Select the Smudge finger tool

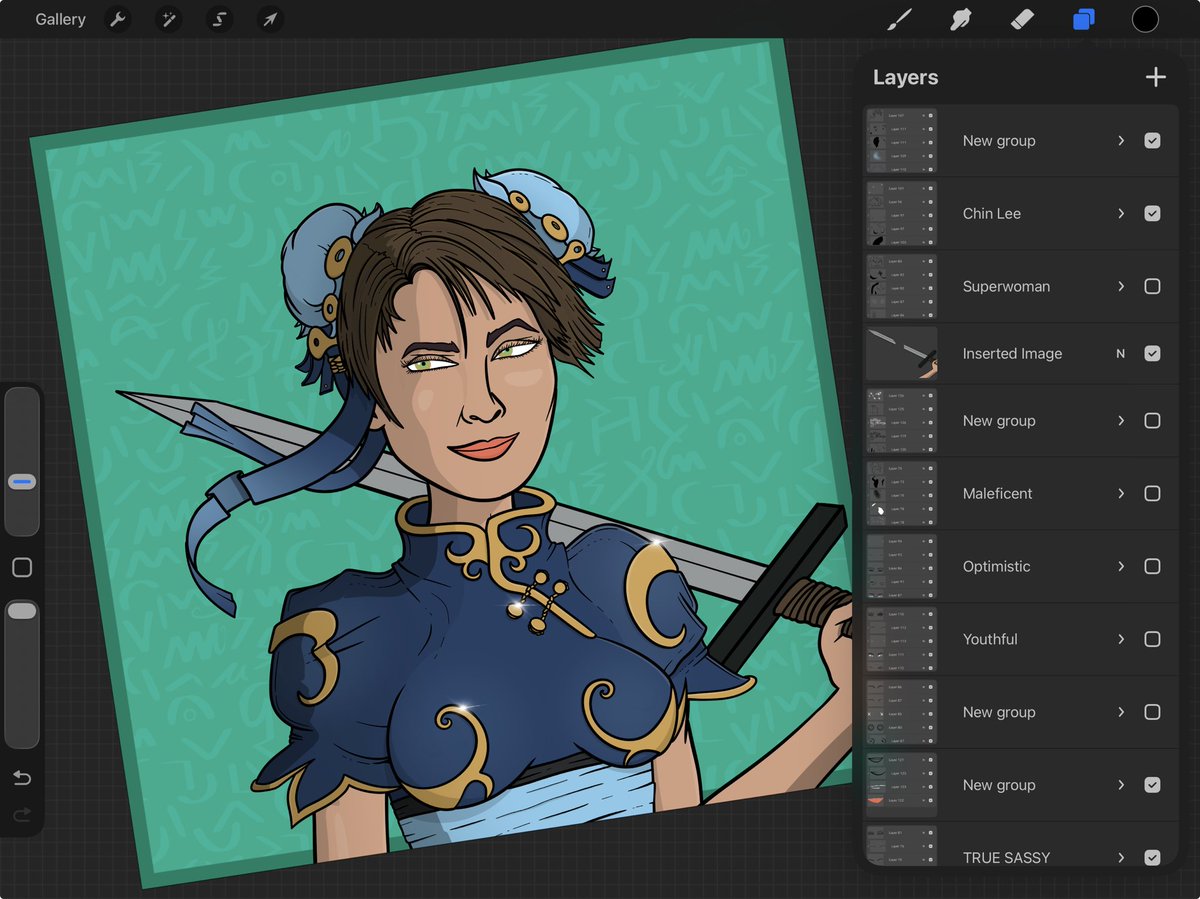[x=961, y=19]
